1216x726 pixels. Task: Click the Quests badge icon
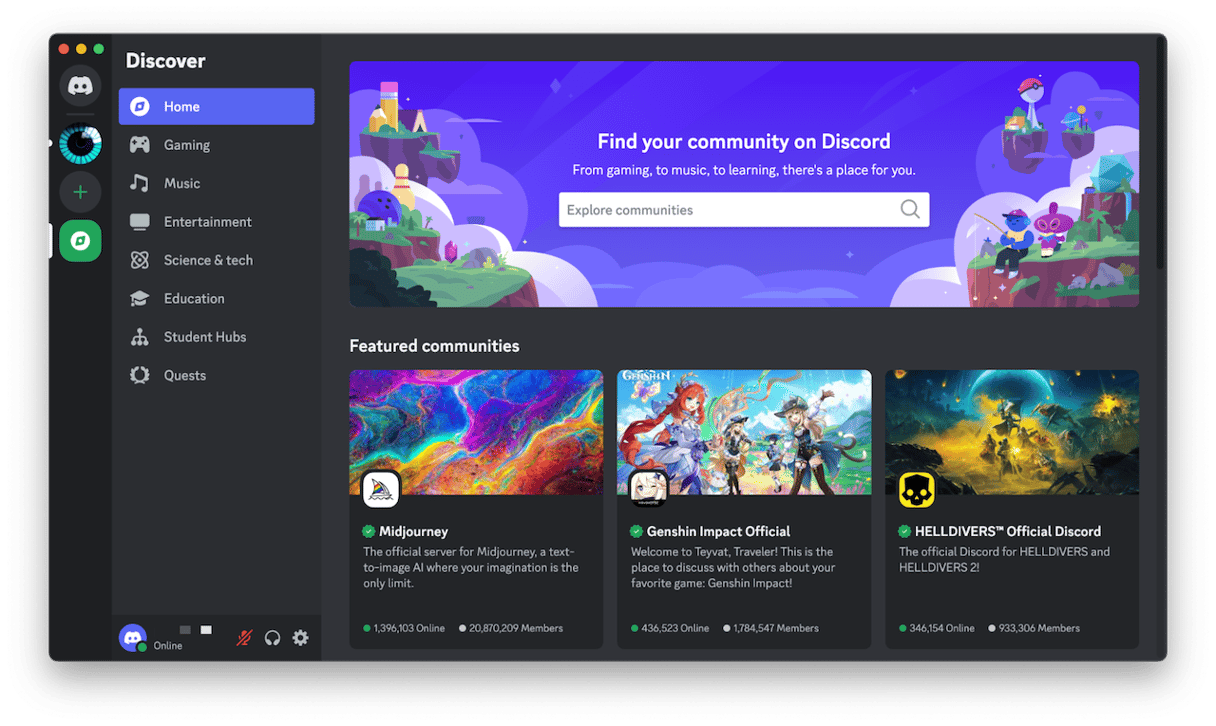(140, 375)
